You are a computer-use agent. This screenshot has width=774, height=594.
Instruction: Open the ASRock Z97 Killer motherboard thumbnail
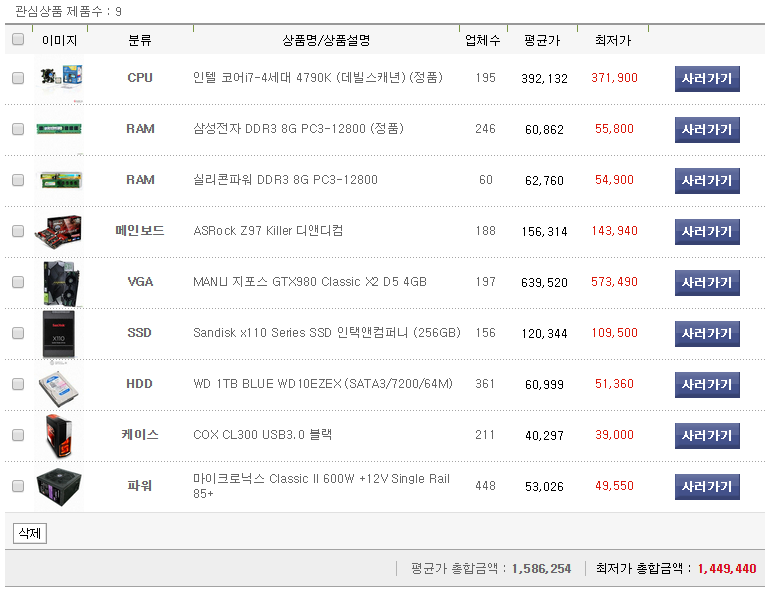(x=59, y=232)
